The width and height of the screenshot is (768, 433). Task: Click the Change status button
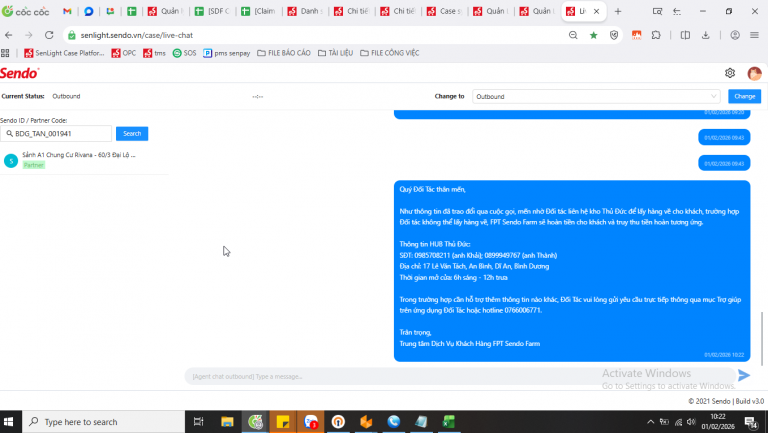click(x=744, y=96)
